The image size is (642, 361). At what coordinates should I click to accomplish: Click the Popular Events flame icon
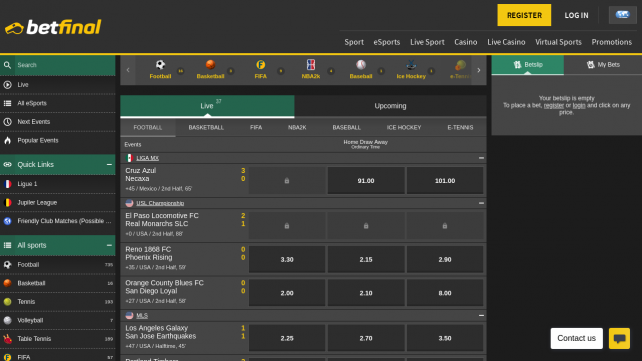click(7, 140)
